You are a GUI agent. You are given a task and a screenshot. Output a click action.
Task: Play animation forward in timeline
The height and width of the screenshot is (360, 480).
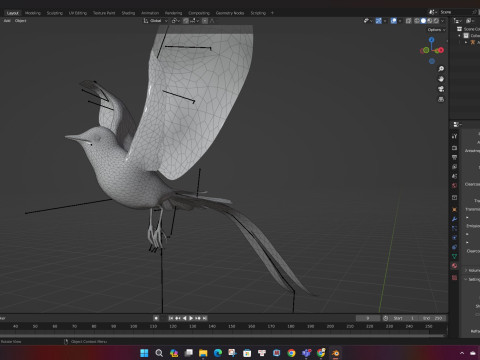[x=191, y=318]
